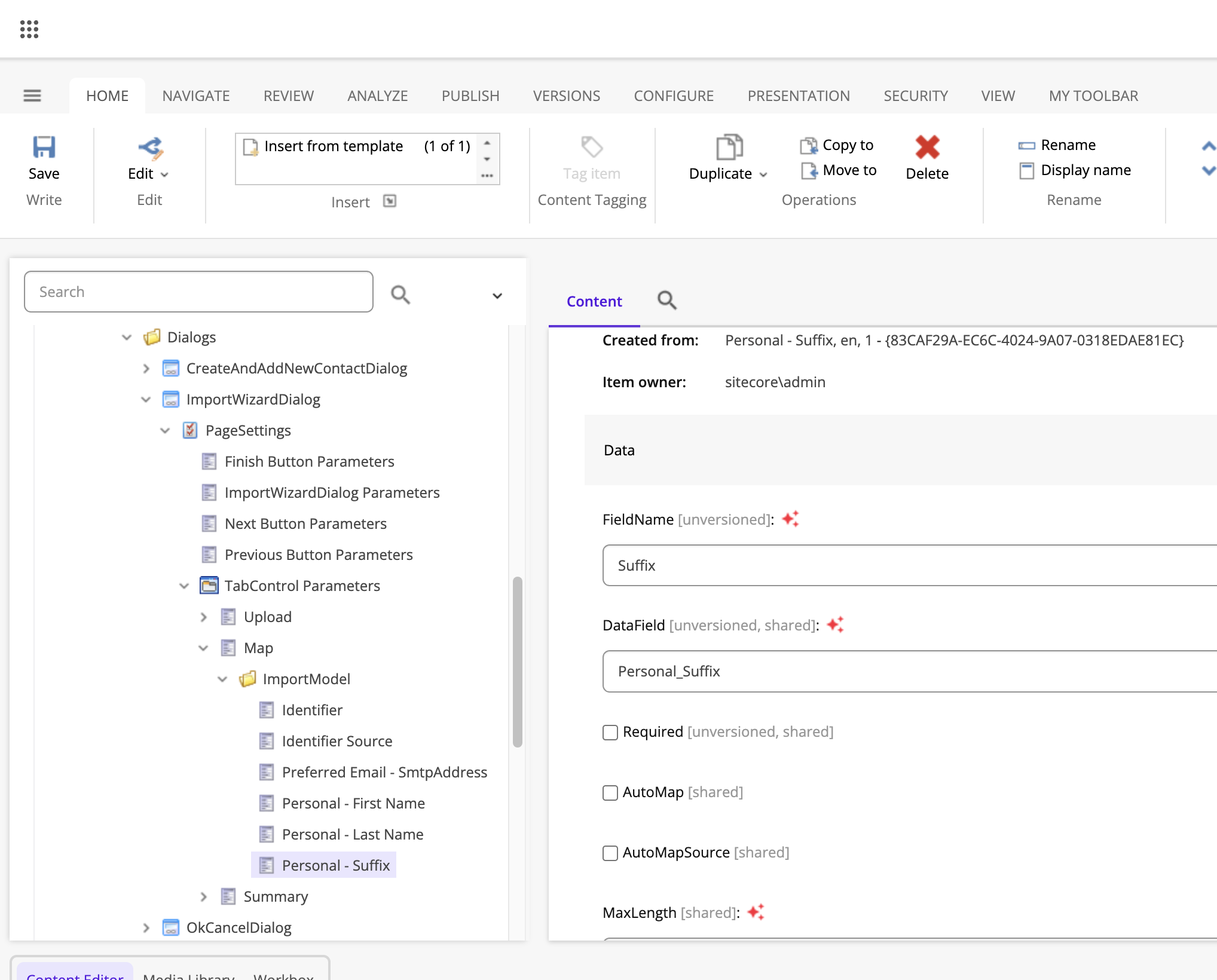Open the NAVIGATE ribbon tab
Image resolution: width=1217 pixels, height=980 pixels.
[196, 96]
